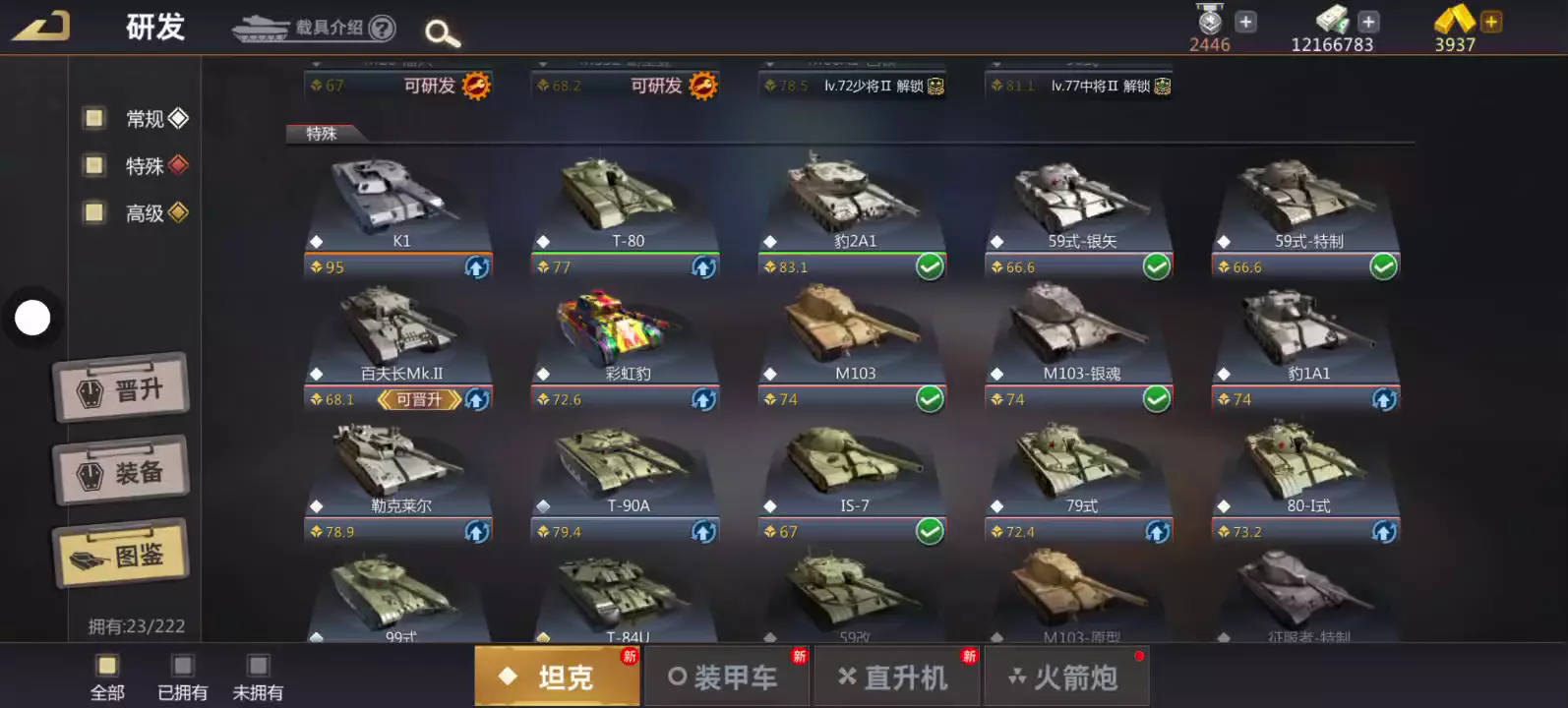This screenshot has height=708, width=1568.
Task: Click green checkmark on 豹2A1 tank
Action: [930, 266]
